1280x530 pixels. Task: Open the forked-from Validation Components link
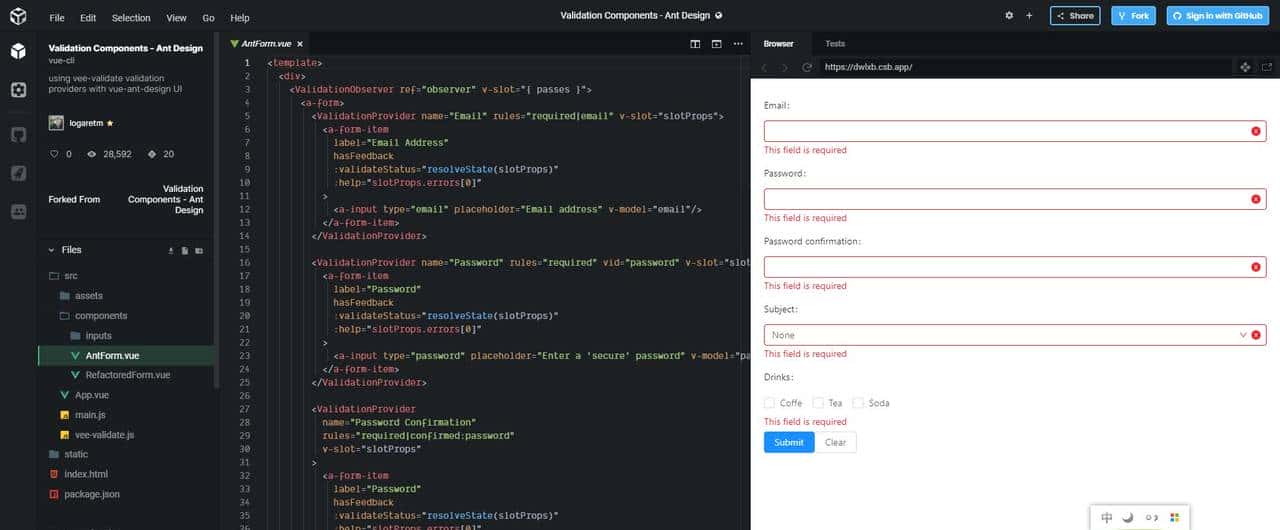pos(166,200)
